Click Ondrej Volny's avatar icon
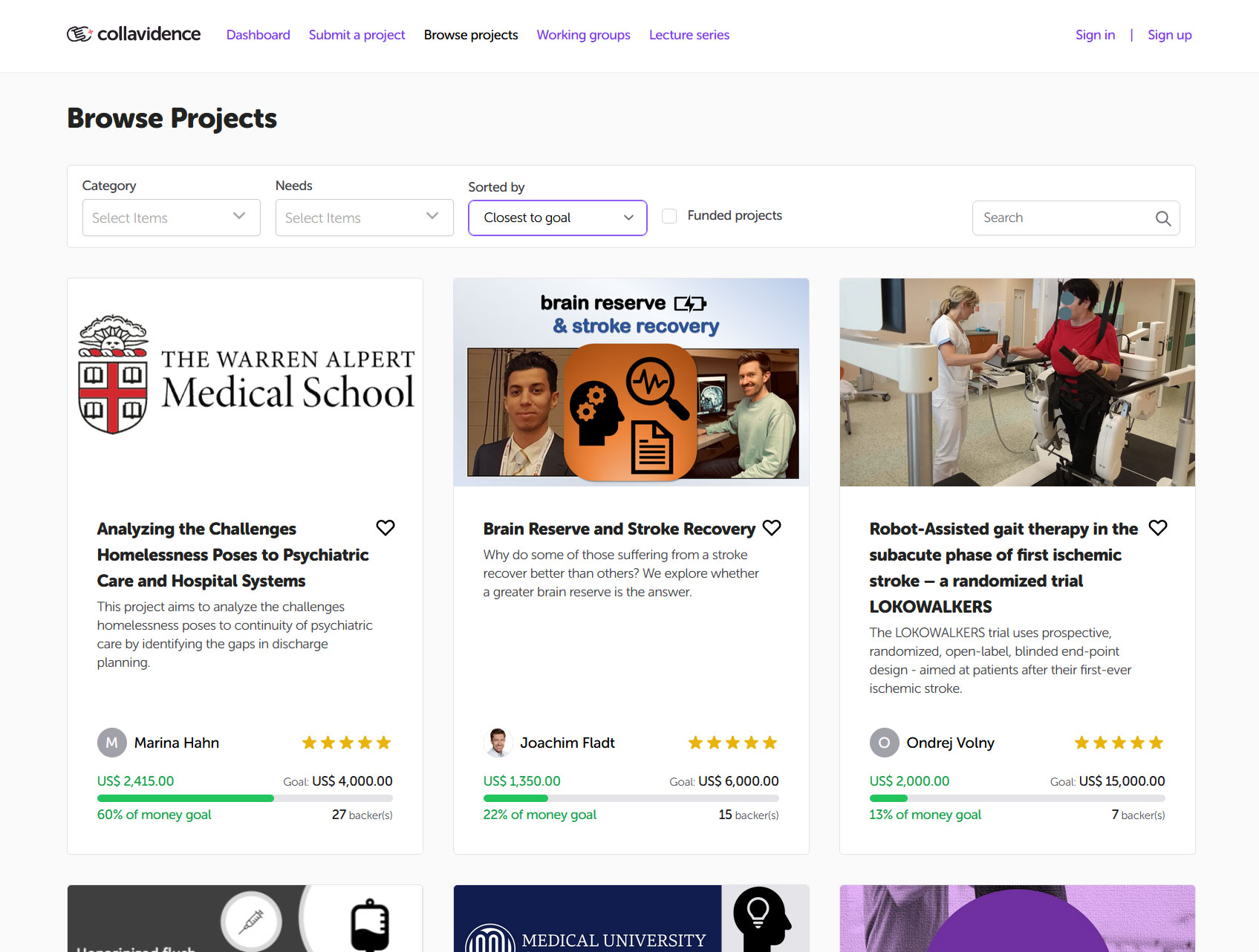The height and width of the screenshot is (952, 1259). click(x=884, y=743)
